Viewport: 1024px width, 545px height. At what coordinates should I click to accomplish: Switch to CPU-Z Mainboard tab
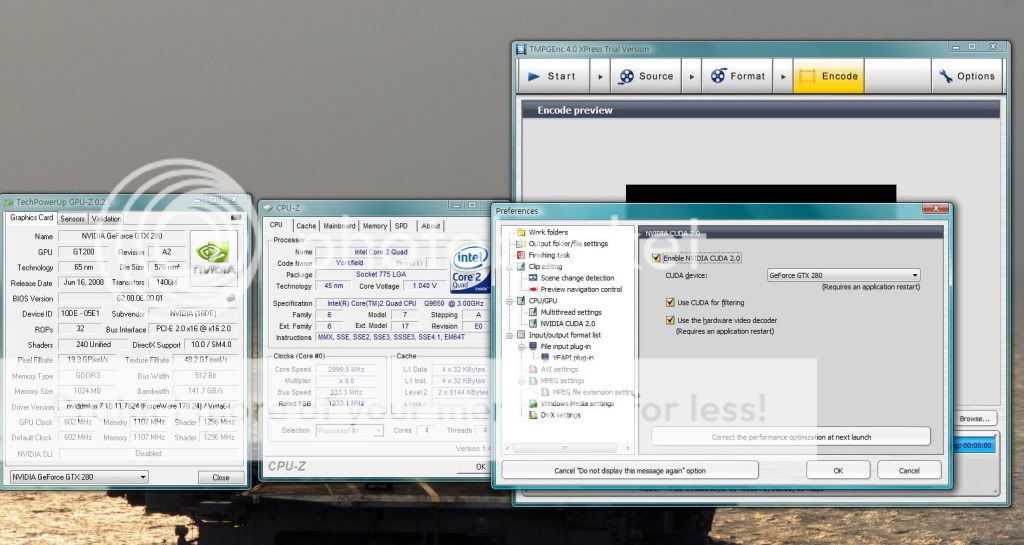(340, 226)
